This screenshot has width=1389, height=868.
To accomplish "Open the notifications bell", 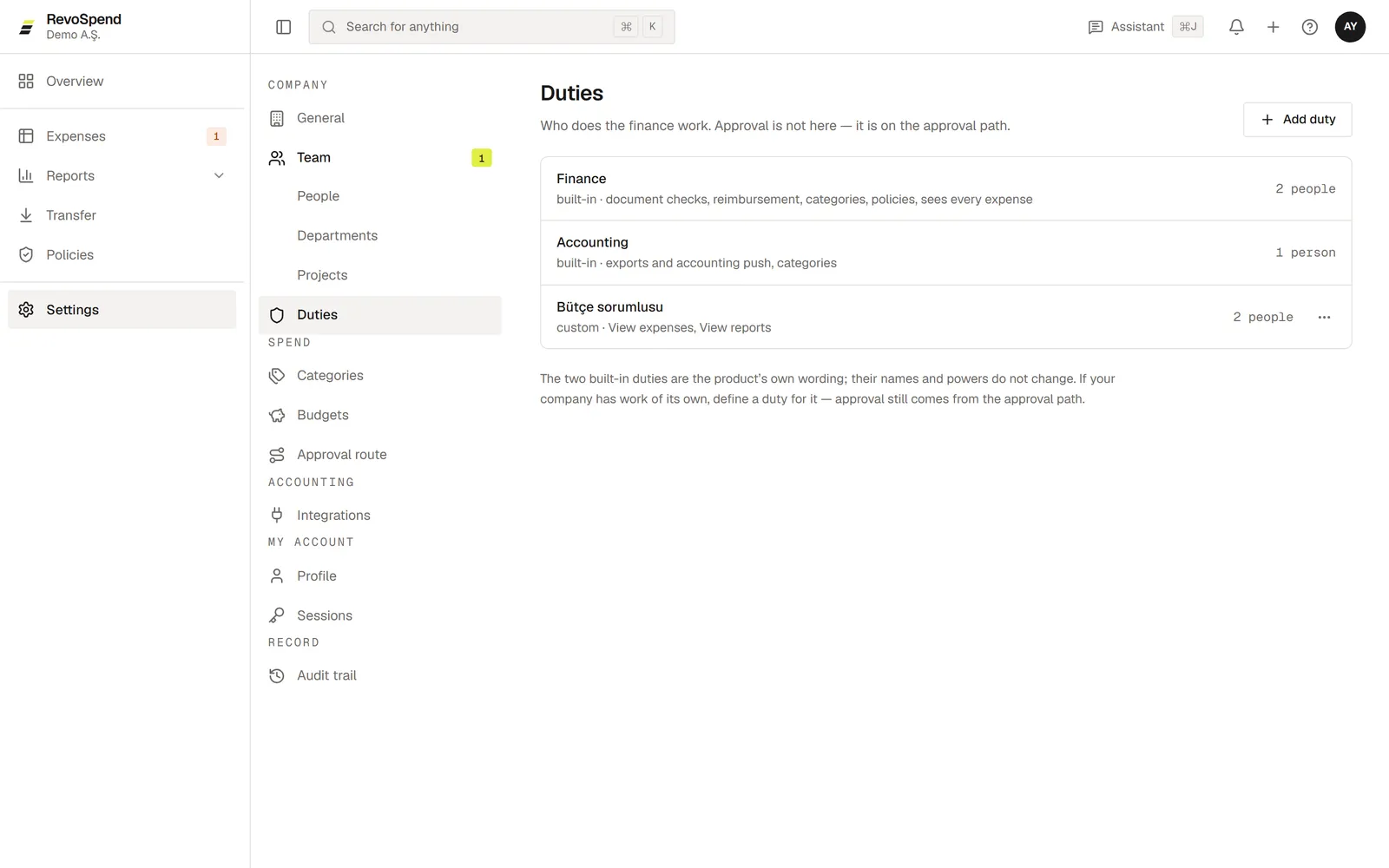I will coord(1236,27).
